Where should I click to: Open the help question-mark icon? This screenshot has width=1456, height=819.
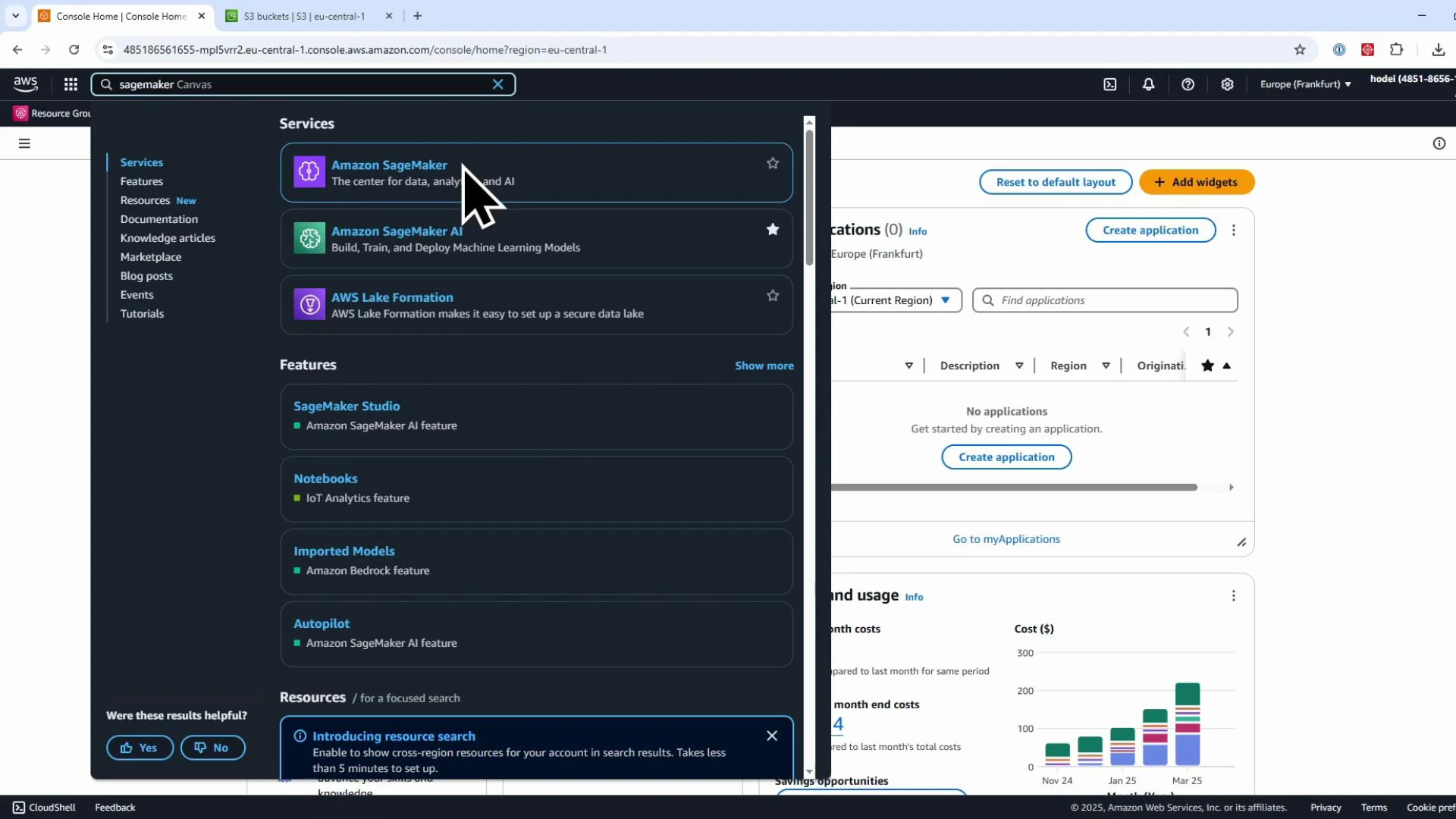pyautogui.click(x=1188, y=84)
